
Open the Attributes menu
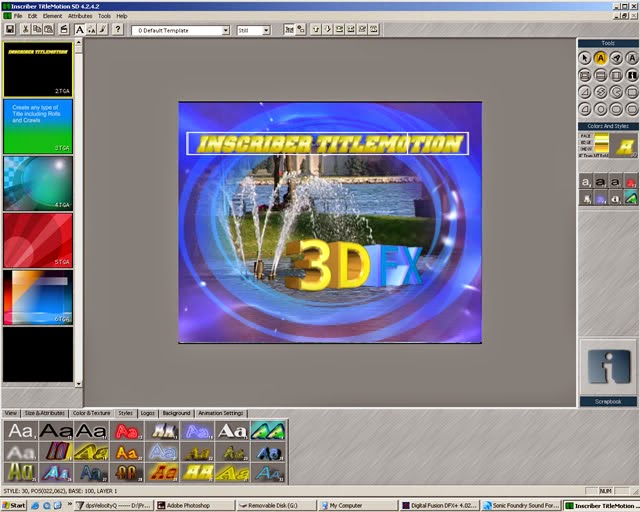point(80,16)
